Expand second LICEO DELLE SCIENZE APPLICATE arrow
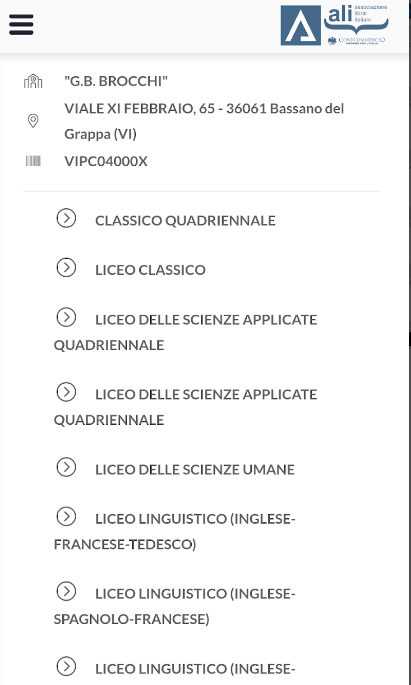Viewport: 411px width, 685px height. [x=66, y=392]
